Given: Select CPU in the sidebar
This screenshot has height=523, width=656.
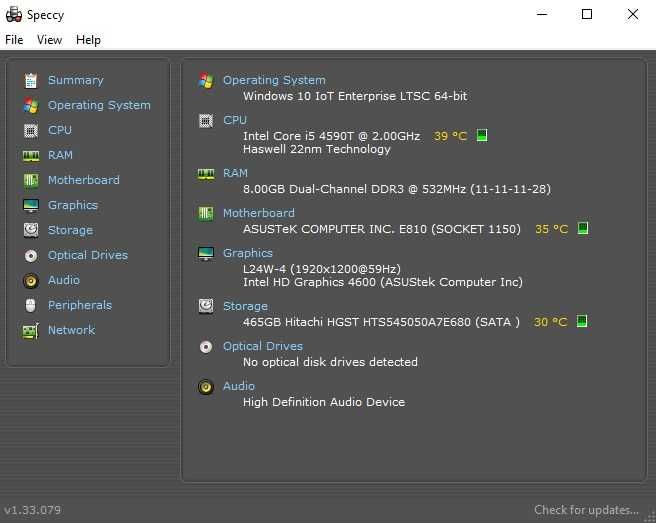Looking at the screenshot, I should 60,130.
